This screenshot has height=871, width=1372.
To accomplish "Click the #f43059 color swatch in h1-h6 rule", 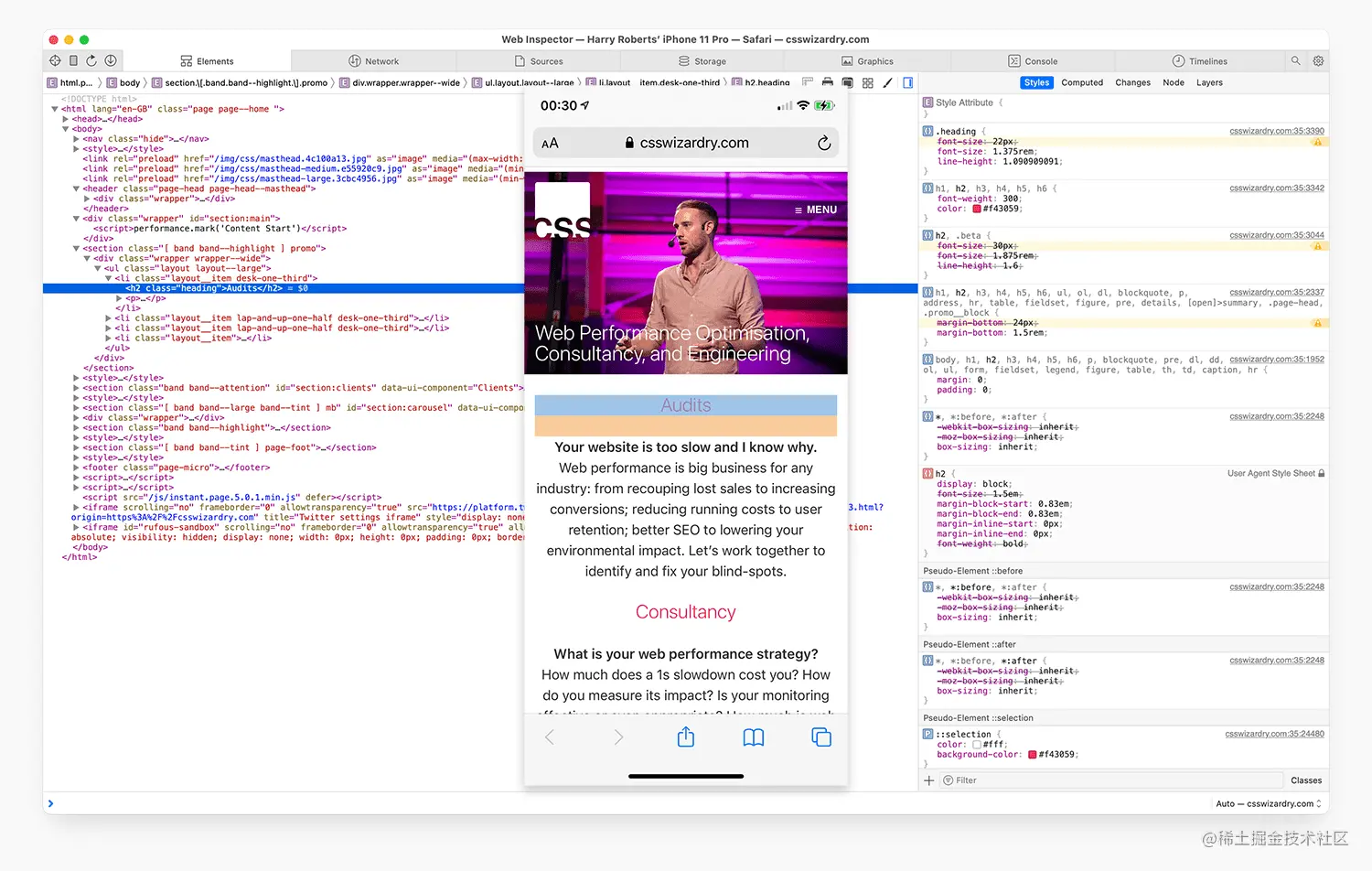I will pos(977,209).
